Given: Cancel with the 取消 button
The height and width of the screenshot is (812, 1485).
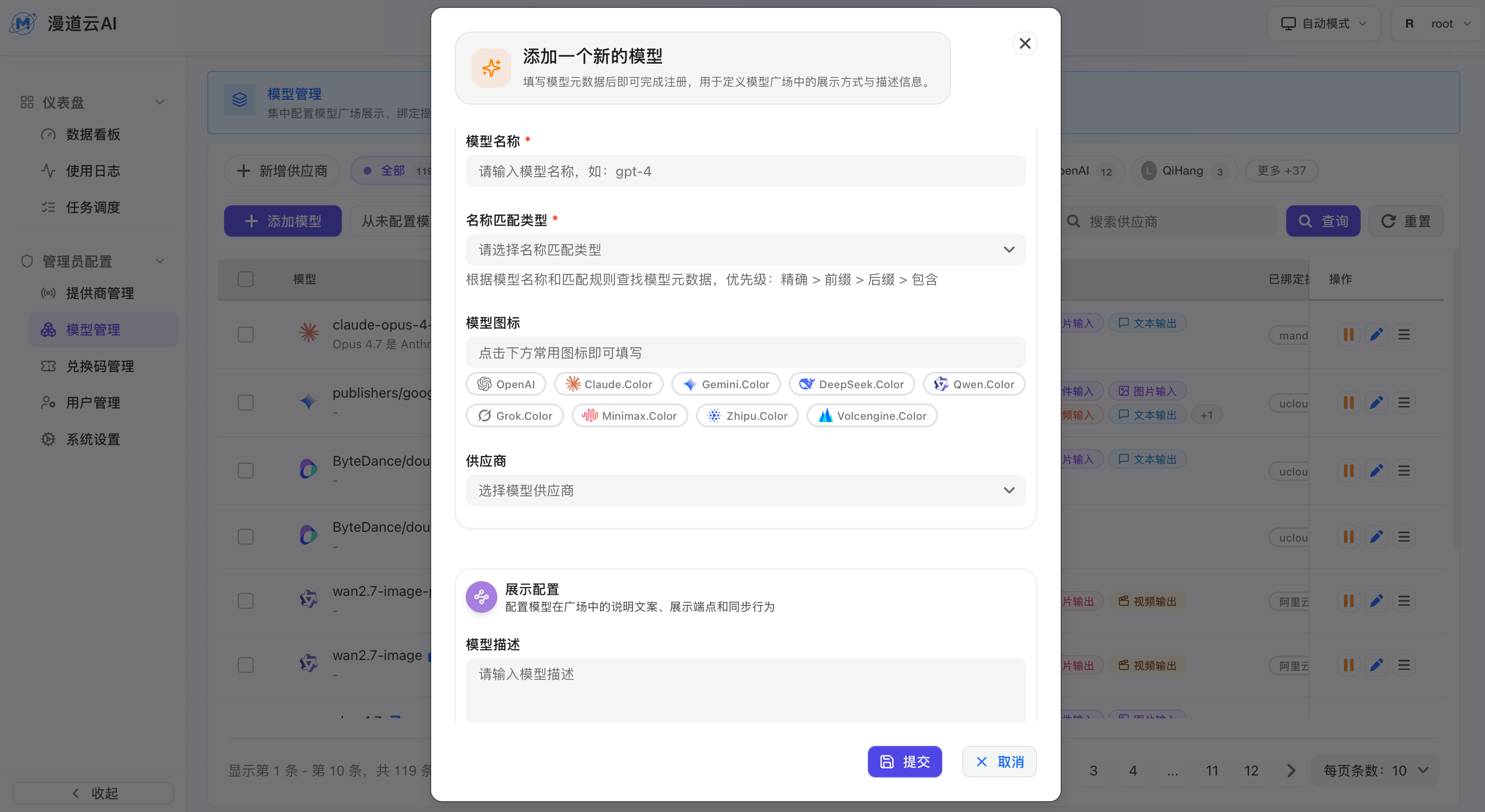Looking at the screenshot, I should click(999, 762).
